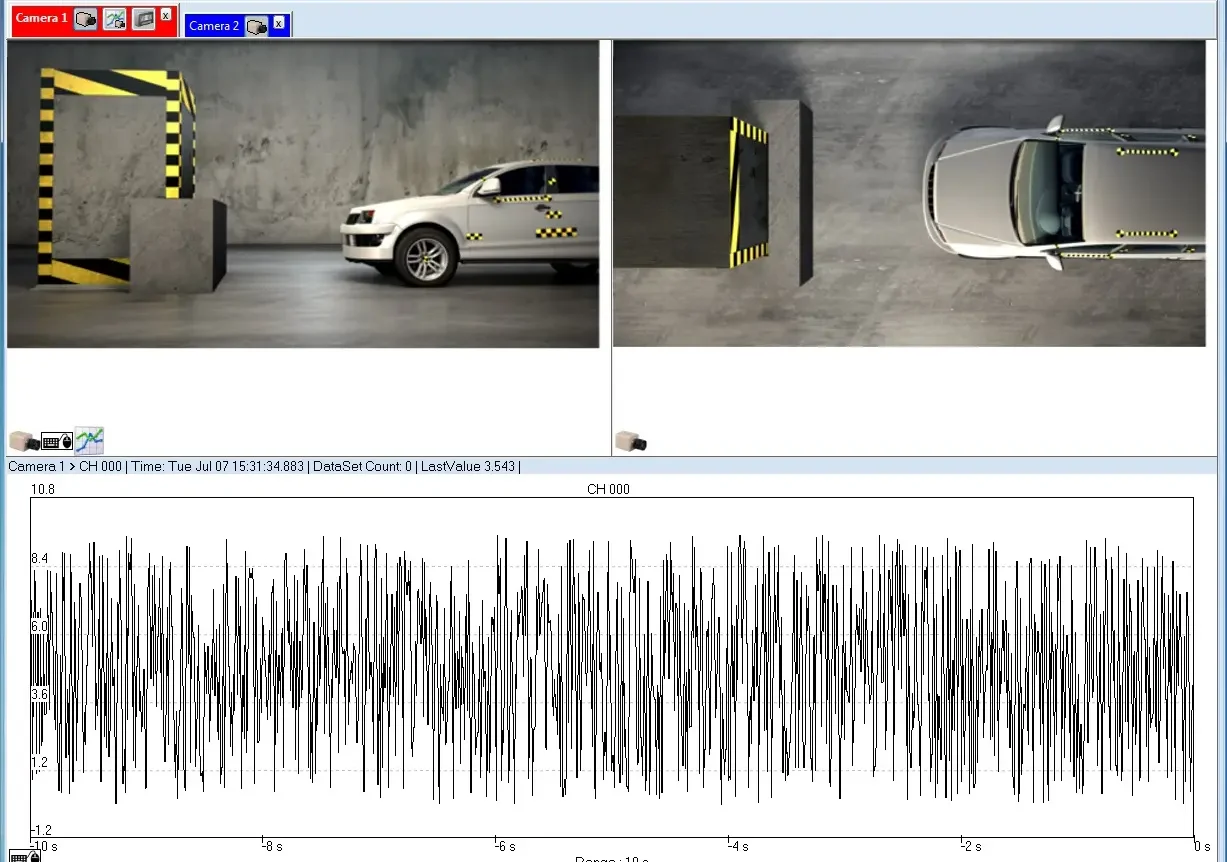Switch to the Camera 2 tab

[214, 26]
